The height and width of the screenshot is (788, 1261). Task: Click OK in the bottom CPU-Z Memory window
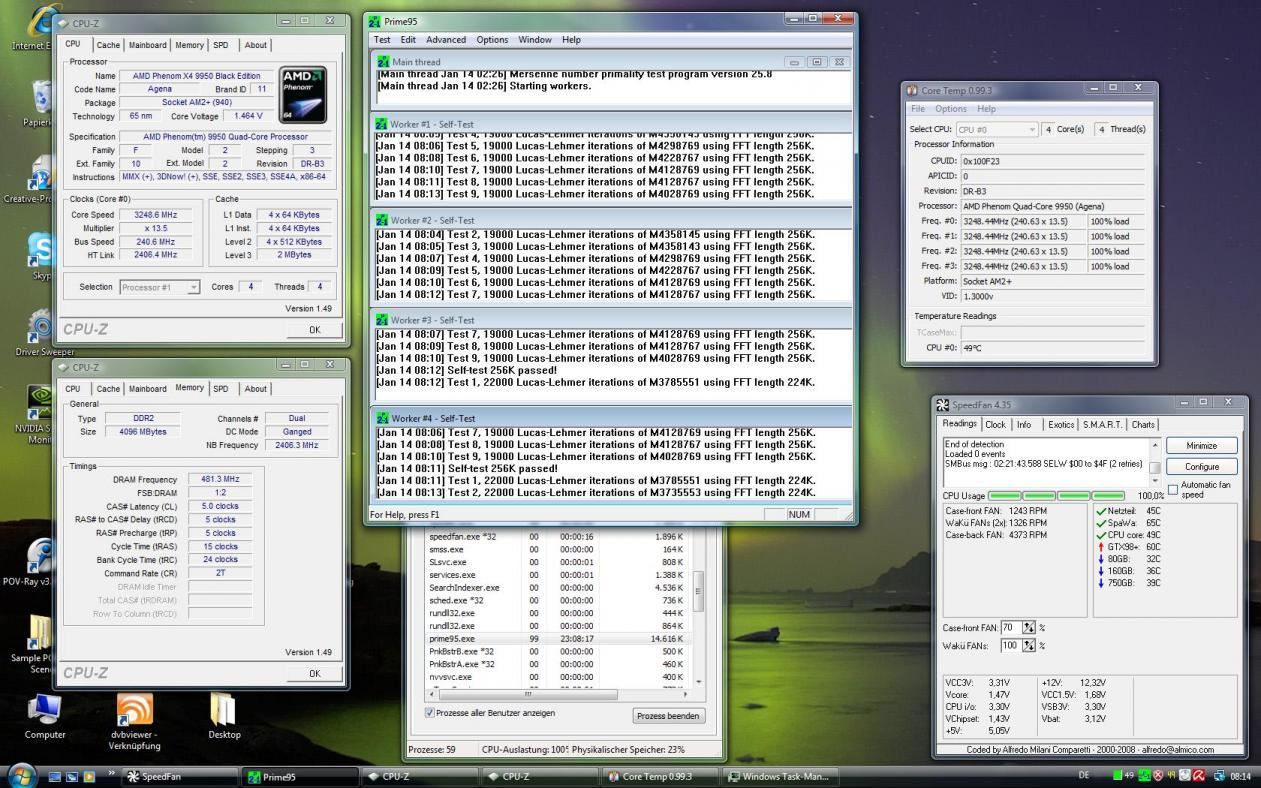coord(314,673)
